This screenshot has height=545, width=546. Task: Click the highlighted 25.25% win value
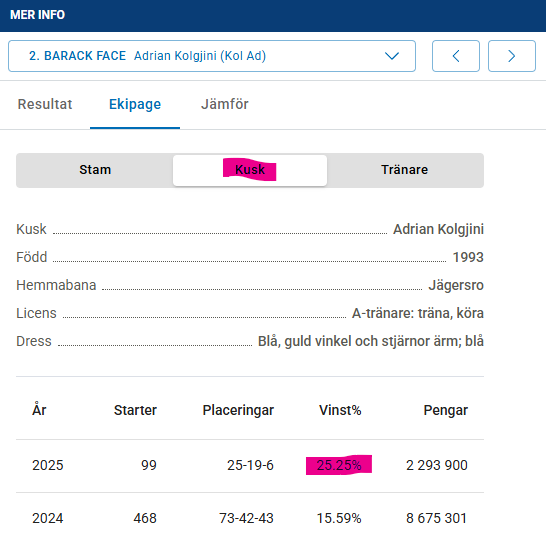tap(339, 465)
